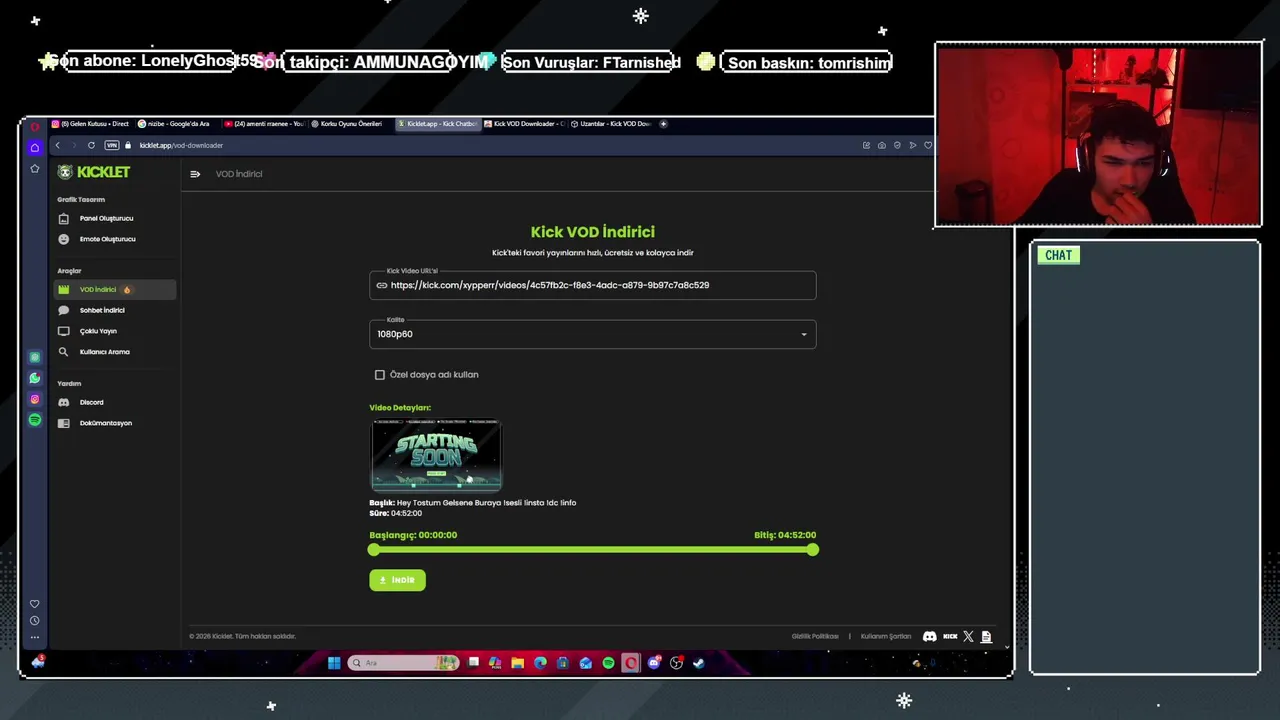Click the Opera icon on taskbar
This screenshot has width=1280, height=720.
(631, 662)
